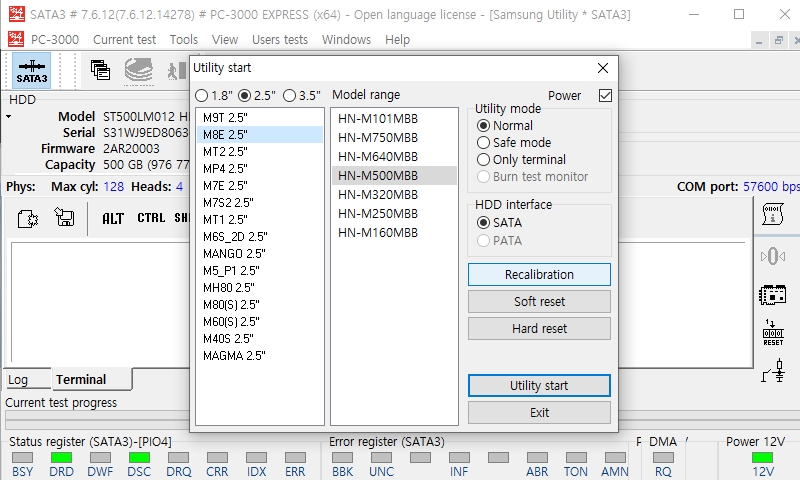Click the hard disk stack toolbar icon
Image resolution: width=800 pixels, height=480 pixels.
pos(139,70)
